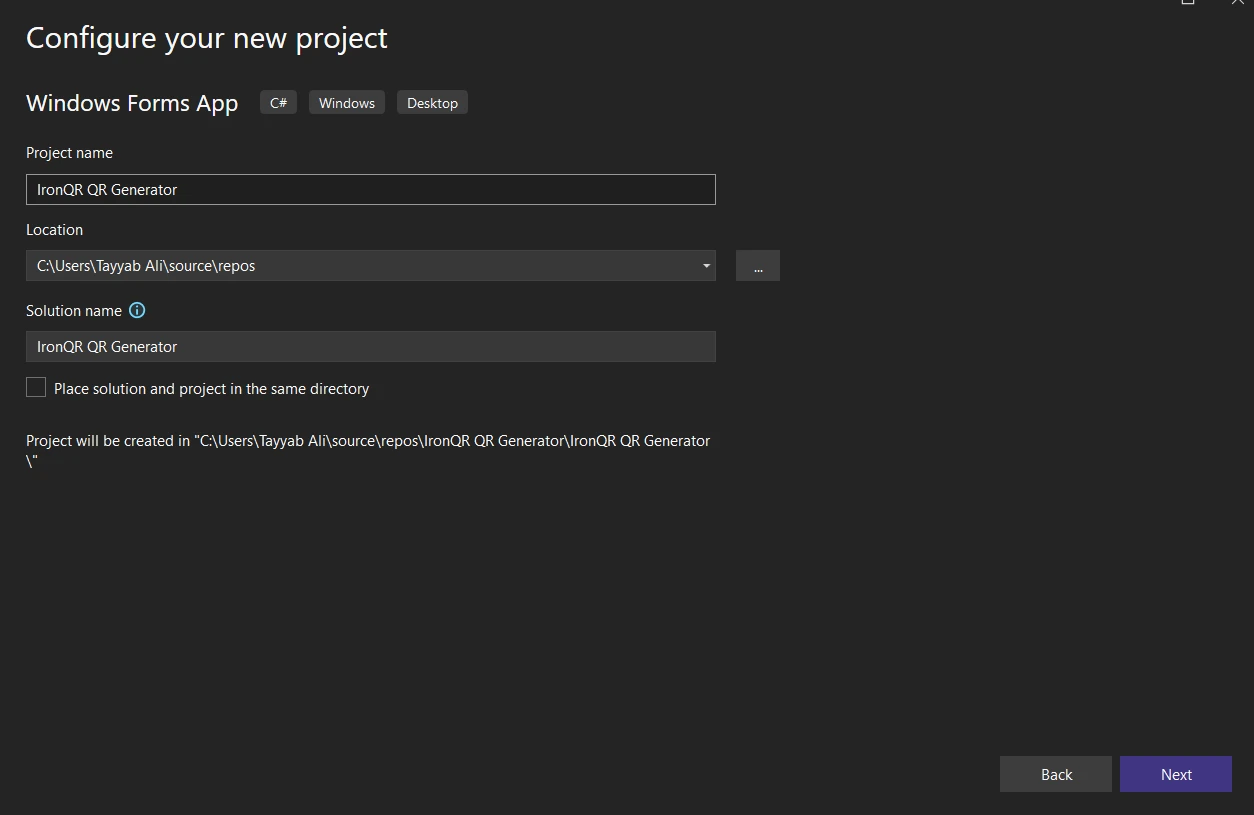The height and width of the screenshot is (815, 1254).
Task: Click the Solution name text field
Action: (370, 346)
